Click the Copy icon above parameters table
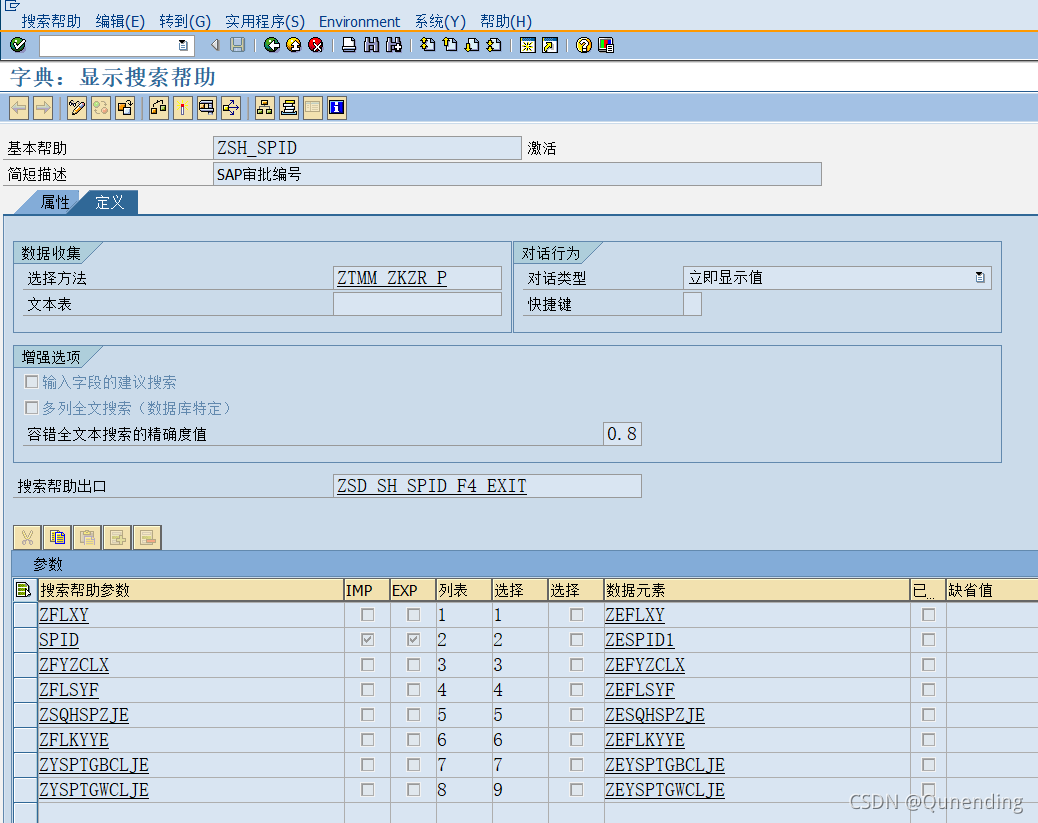The image size is (1038, 823). (x=57, y=538)
